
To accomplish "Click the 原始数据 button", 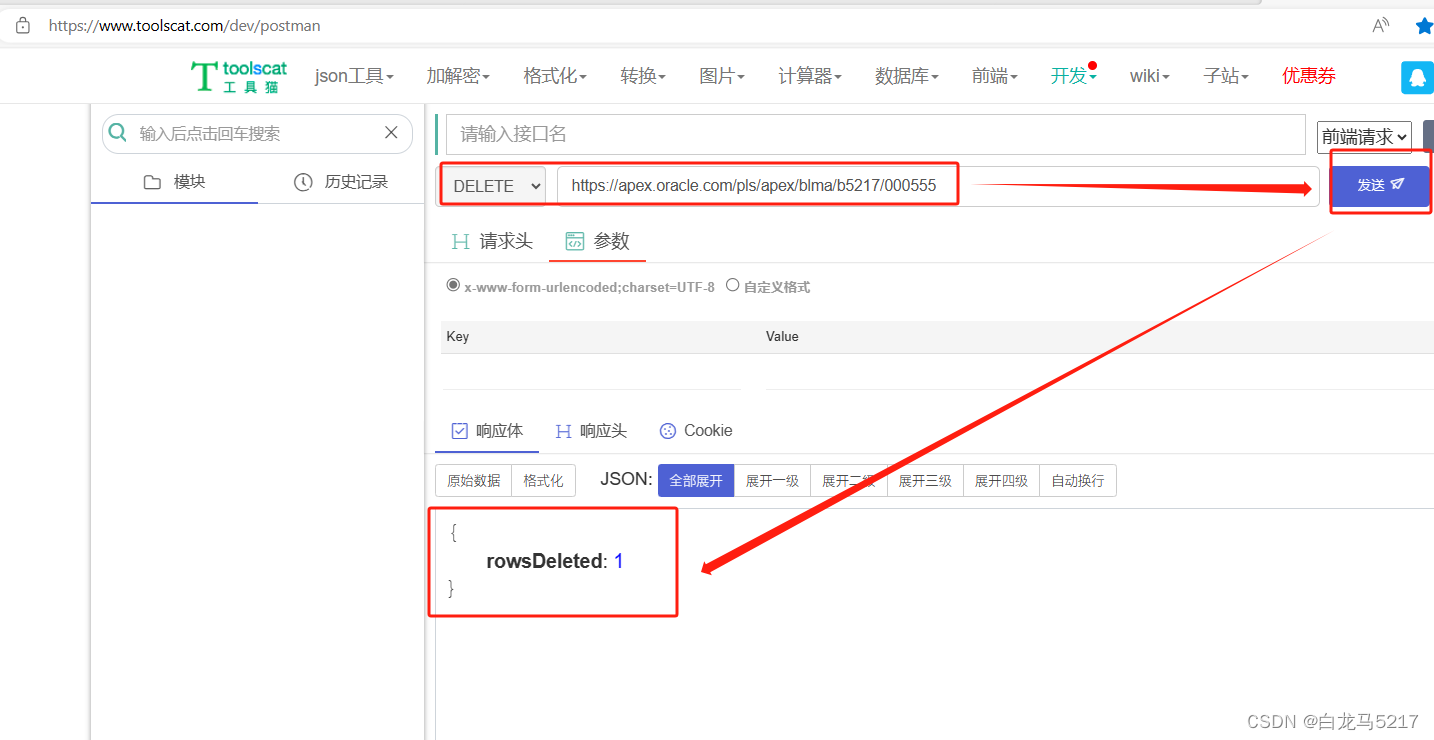I will click(x=473, y=481).
